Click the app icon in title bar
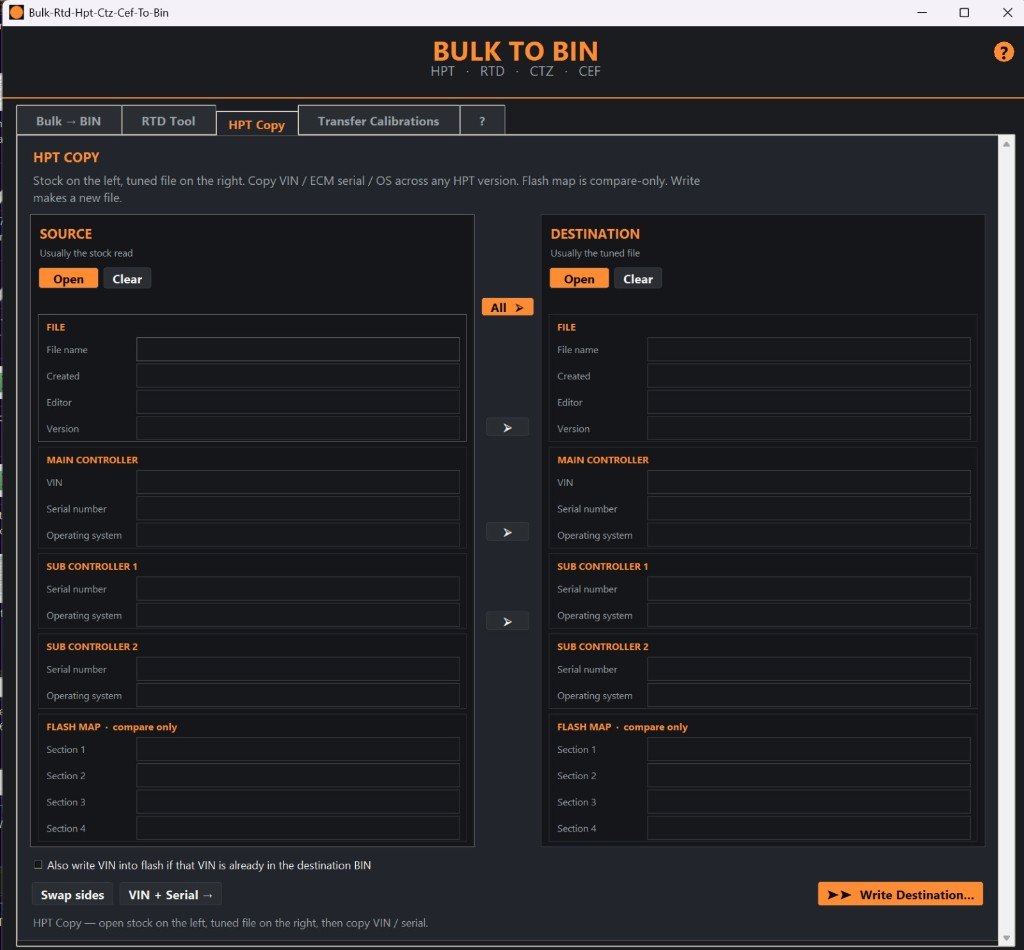 [16, 12]
